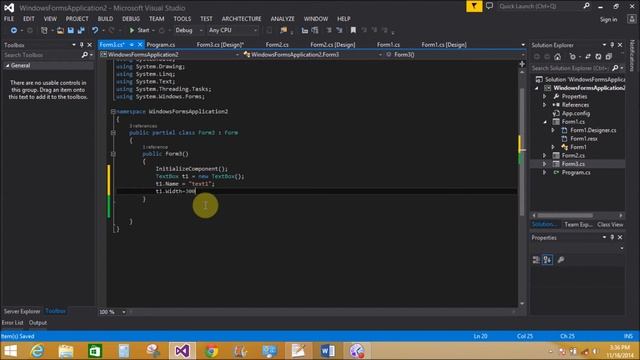Screen dimensions: 640x360
Task: Click the Windows Start button
Action: point(10,351)
